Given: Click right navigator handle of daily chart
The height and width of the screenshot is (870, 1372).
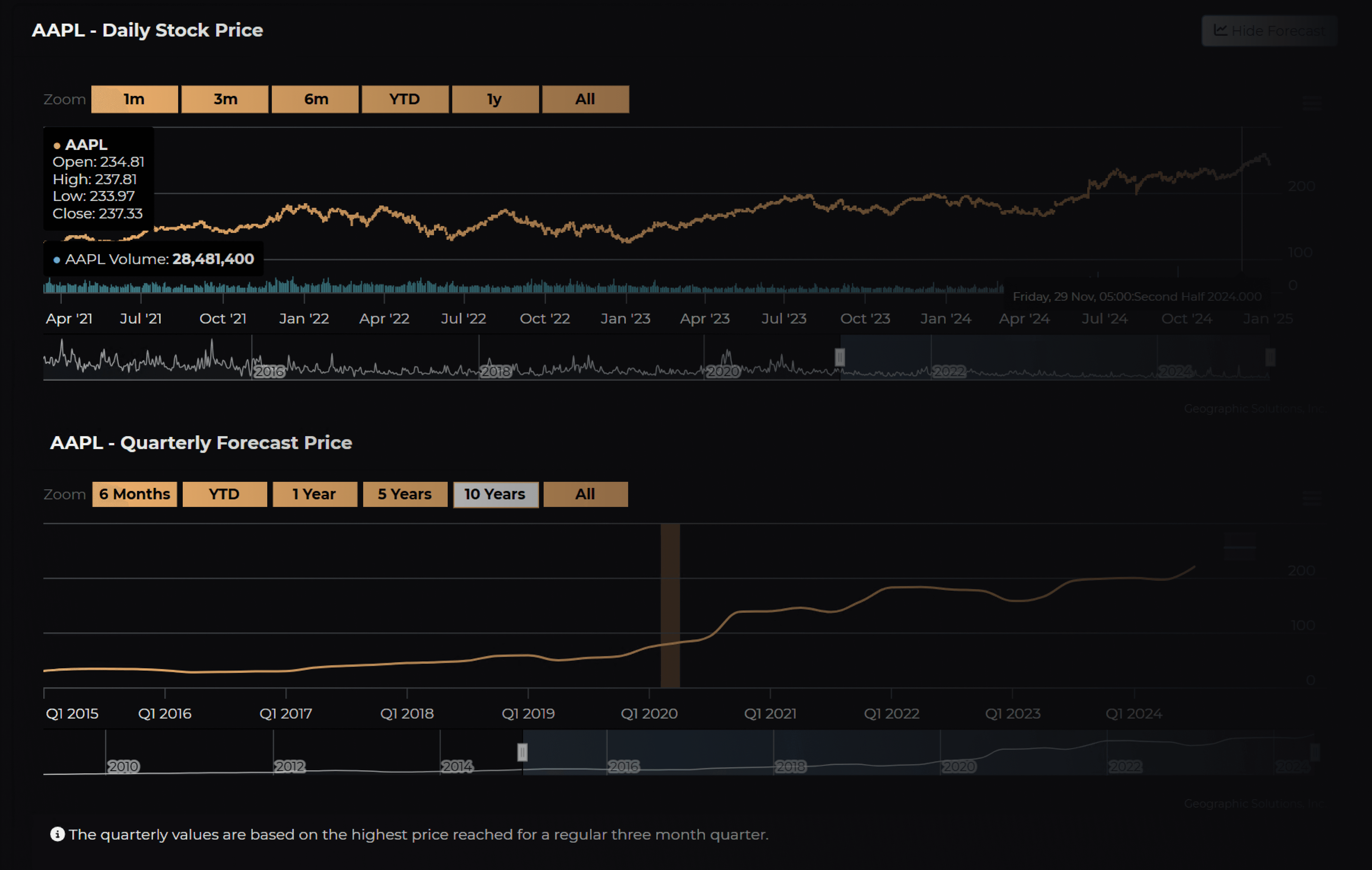Looking at the screenshot, I should (1270, 357).
